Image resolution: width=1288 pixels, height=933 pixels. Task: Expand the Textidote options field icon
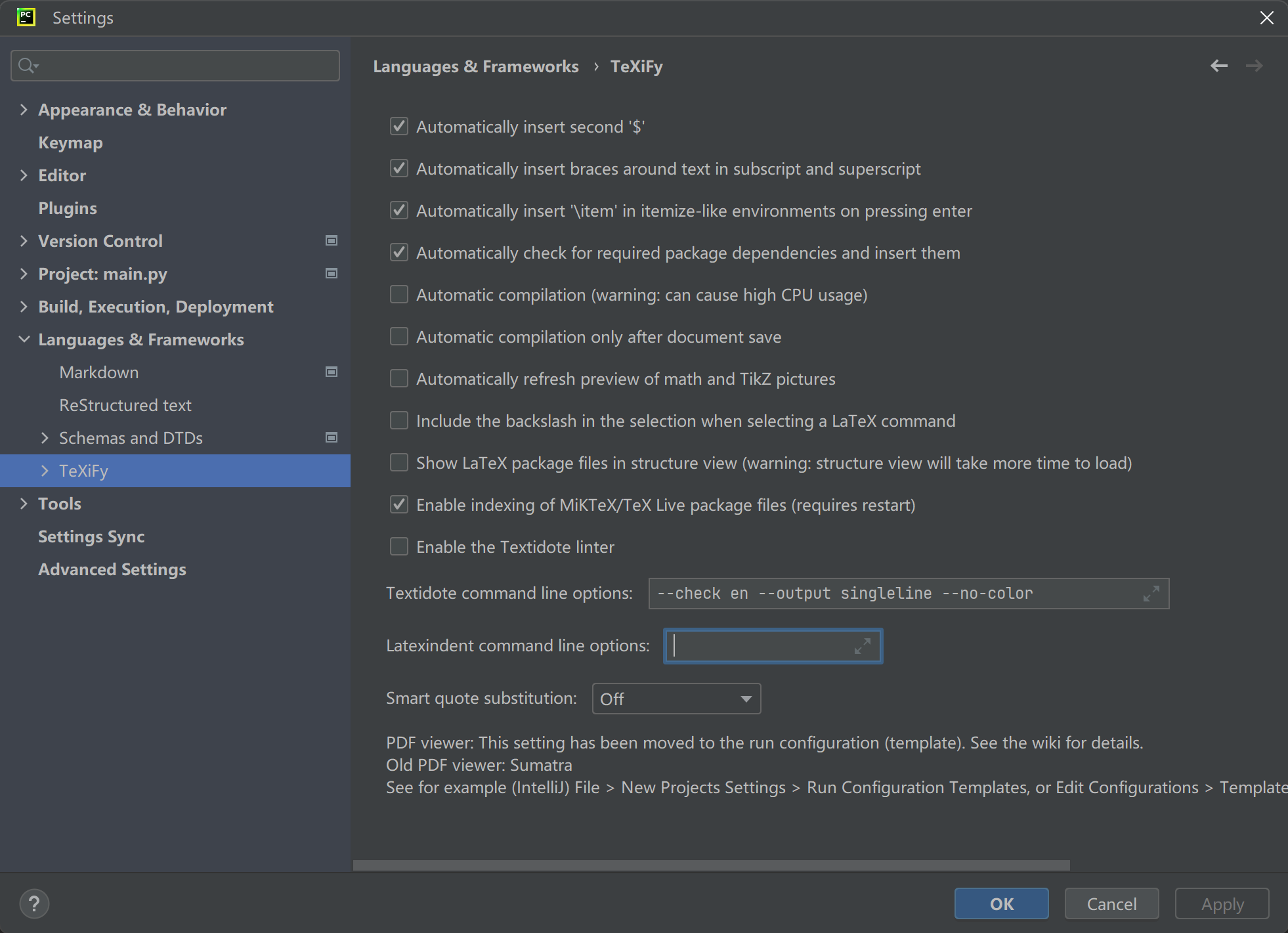[1151, 594]
